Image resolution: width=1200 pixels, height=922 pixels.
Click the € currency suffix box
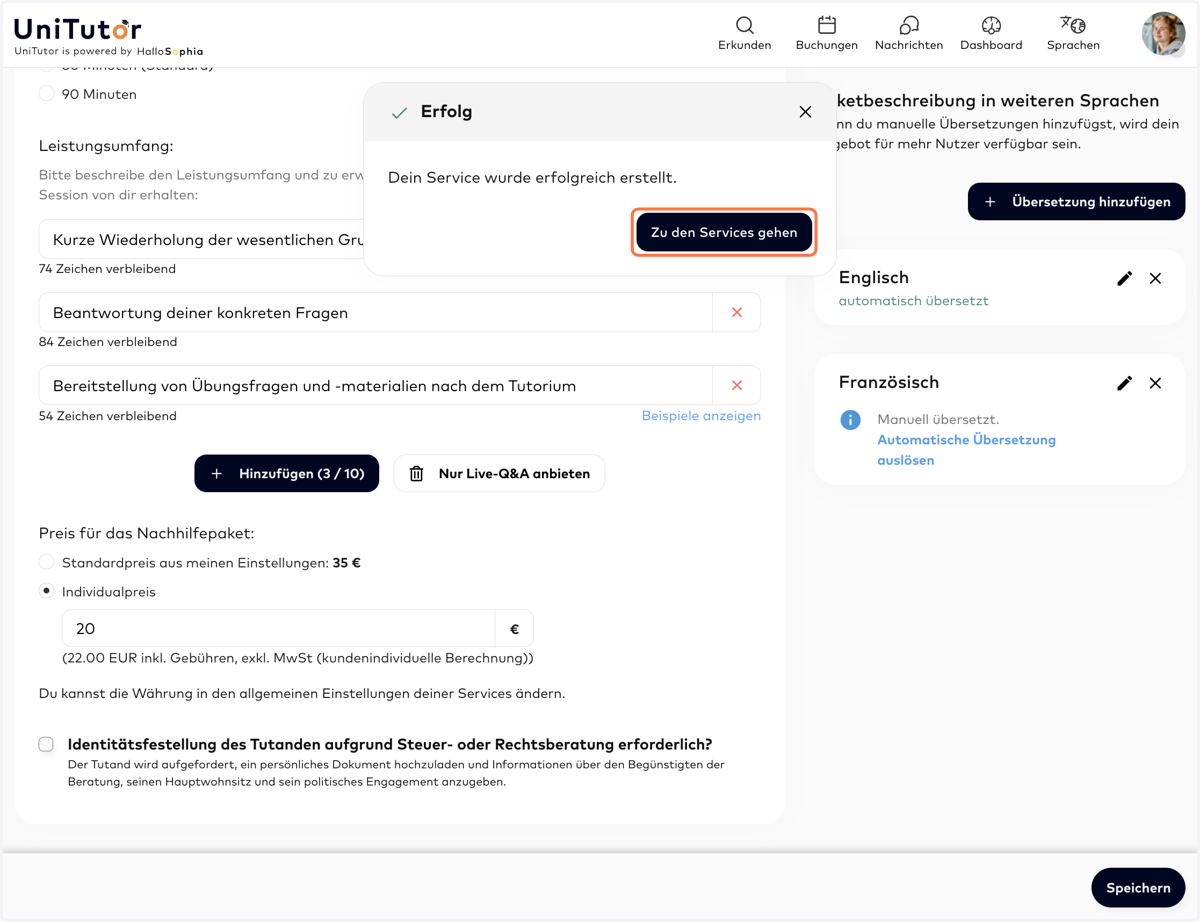point(514,629)
